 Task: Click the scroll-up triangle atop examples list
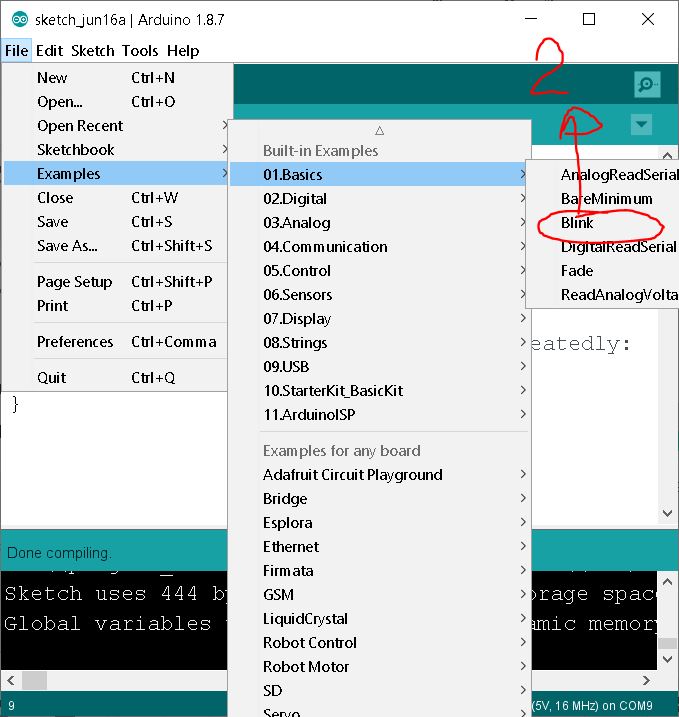[380, 131]
